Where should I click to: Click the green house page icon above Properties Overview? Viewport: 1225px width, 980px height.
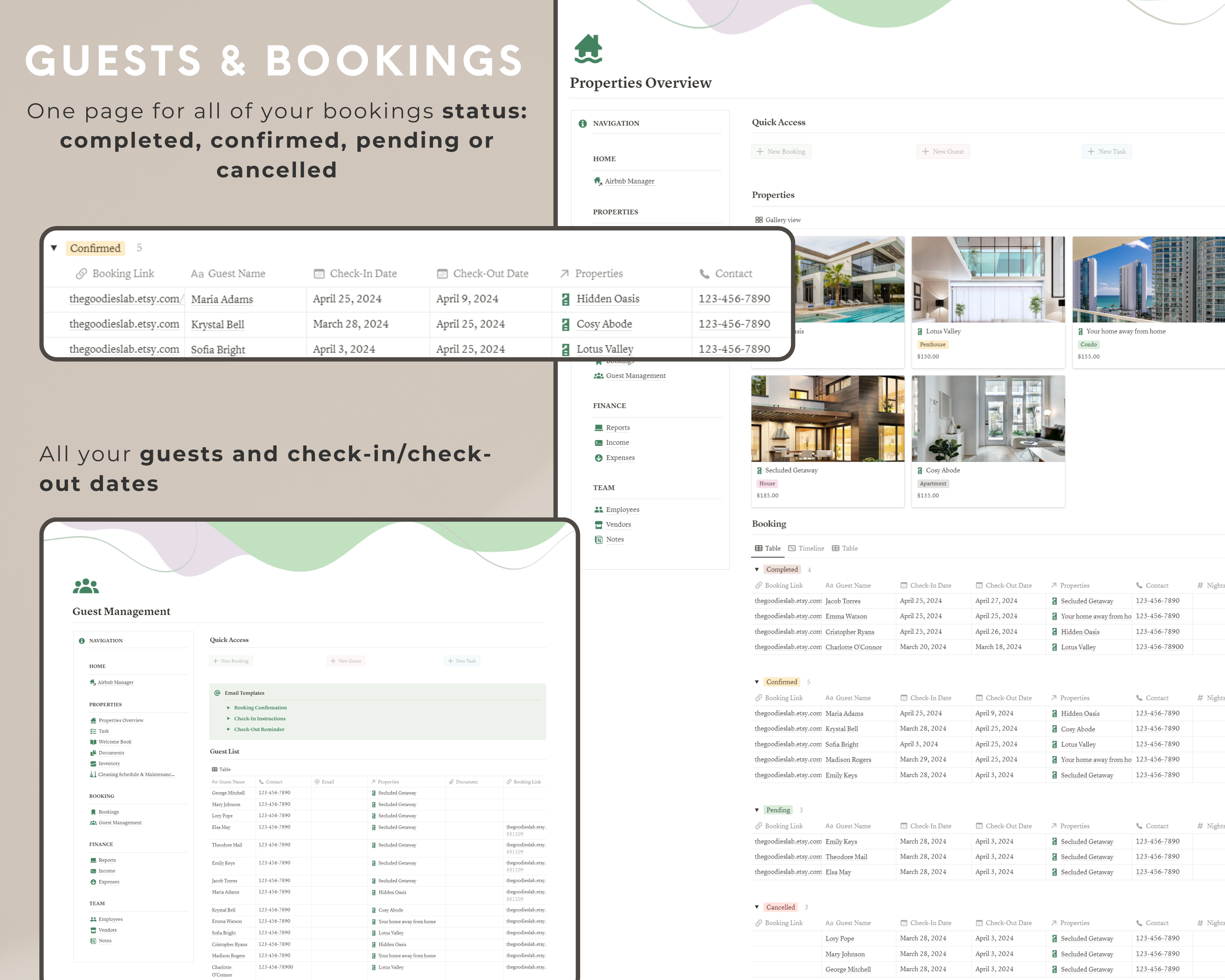click(588, 49)
